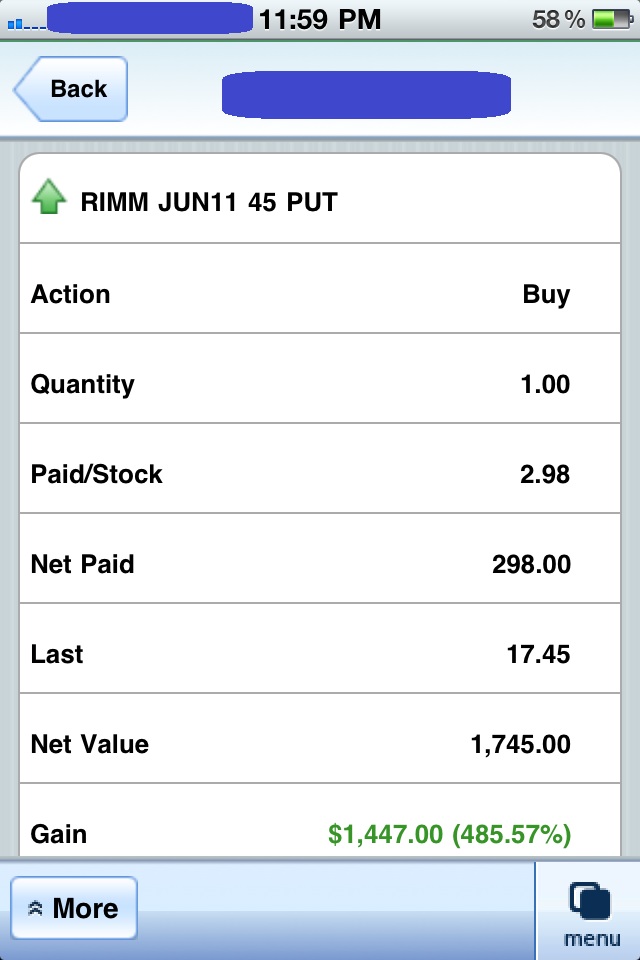Tap the Buy action value
This screenshot has width=640, height=960.
[x=546, y=294]
